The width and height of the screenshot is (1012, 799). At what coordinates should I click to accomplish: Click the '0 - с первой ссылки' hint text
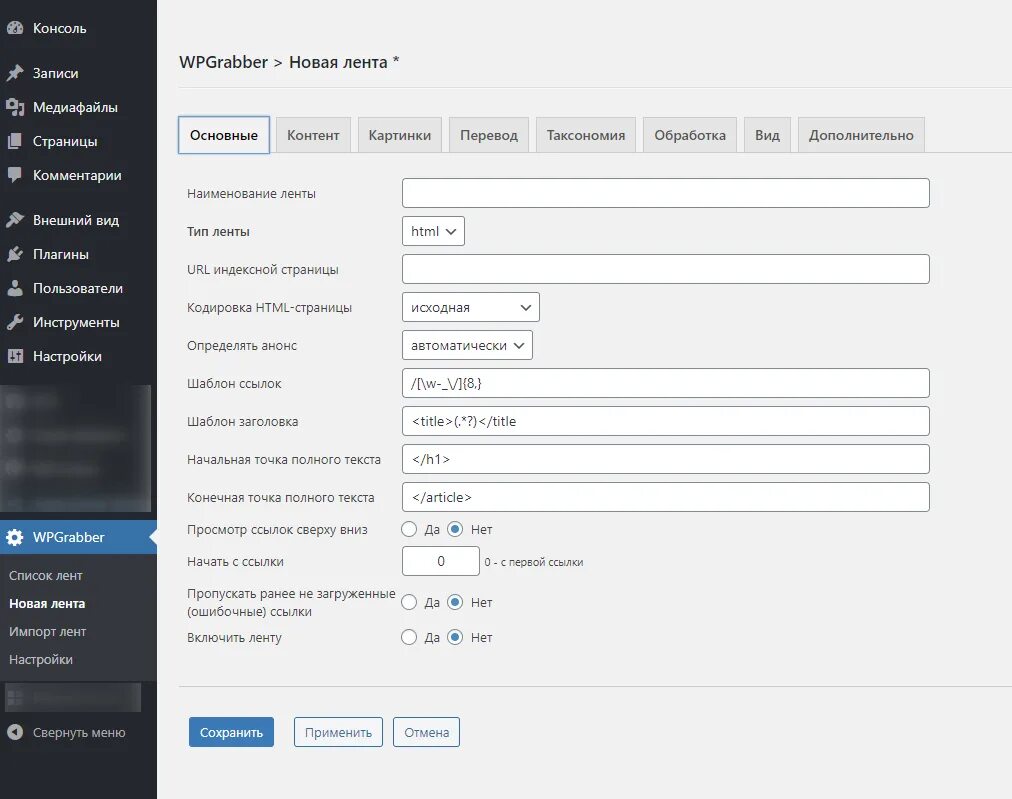click(x=534, y=562)
